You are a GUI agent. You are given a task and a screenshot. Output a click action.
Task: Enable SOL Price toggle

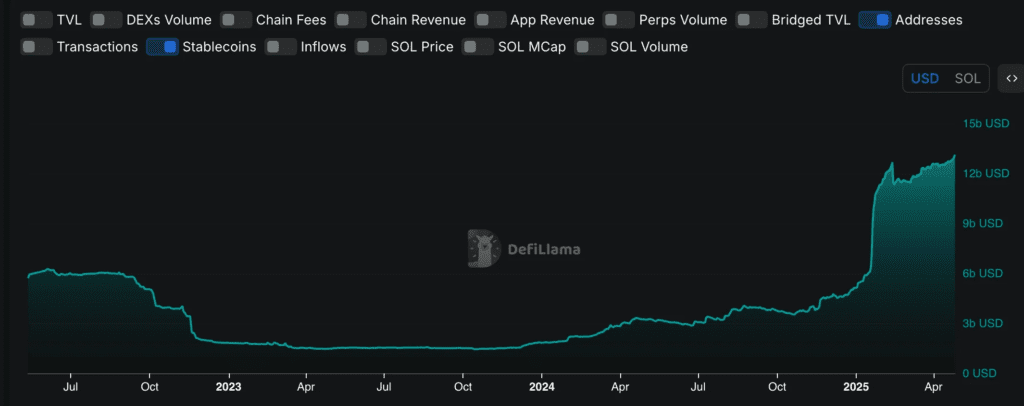coord(371,47)
